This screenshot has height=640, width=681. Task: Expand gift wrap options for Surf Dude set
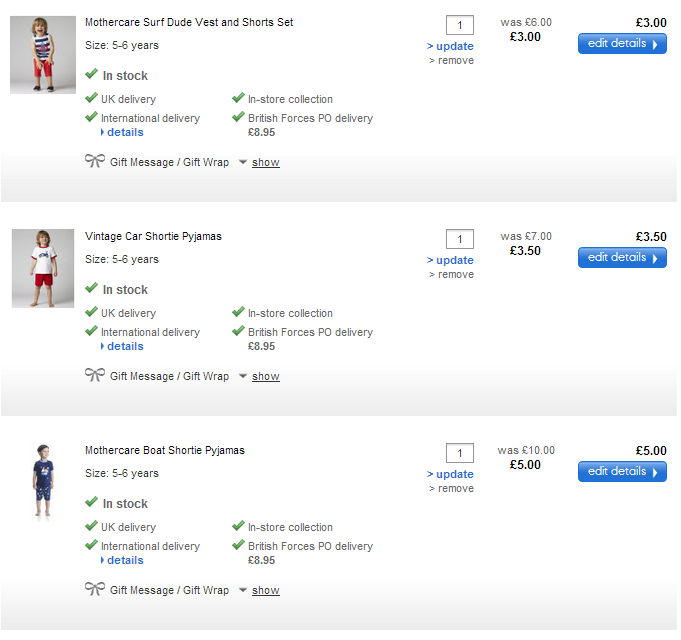click(265, 163)
